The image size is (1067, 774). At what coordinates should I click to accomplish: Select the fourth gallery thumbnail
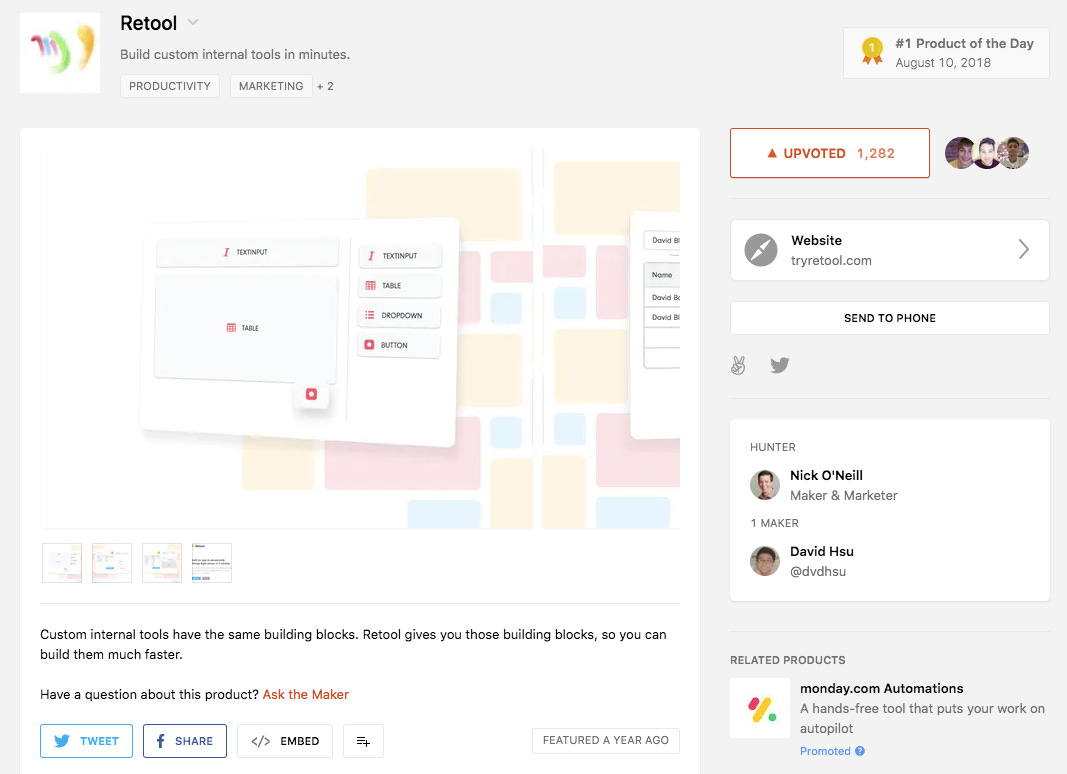[212, 563]
